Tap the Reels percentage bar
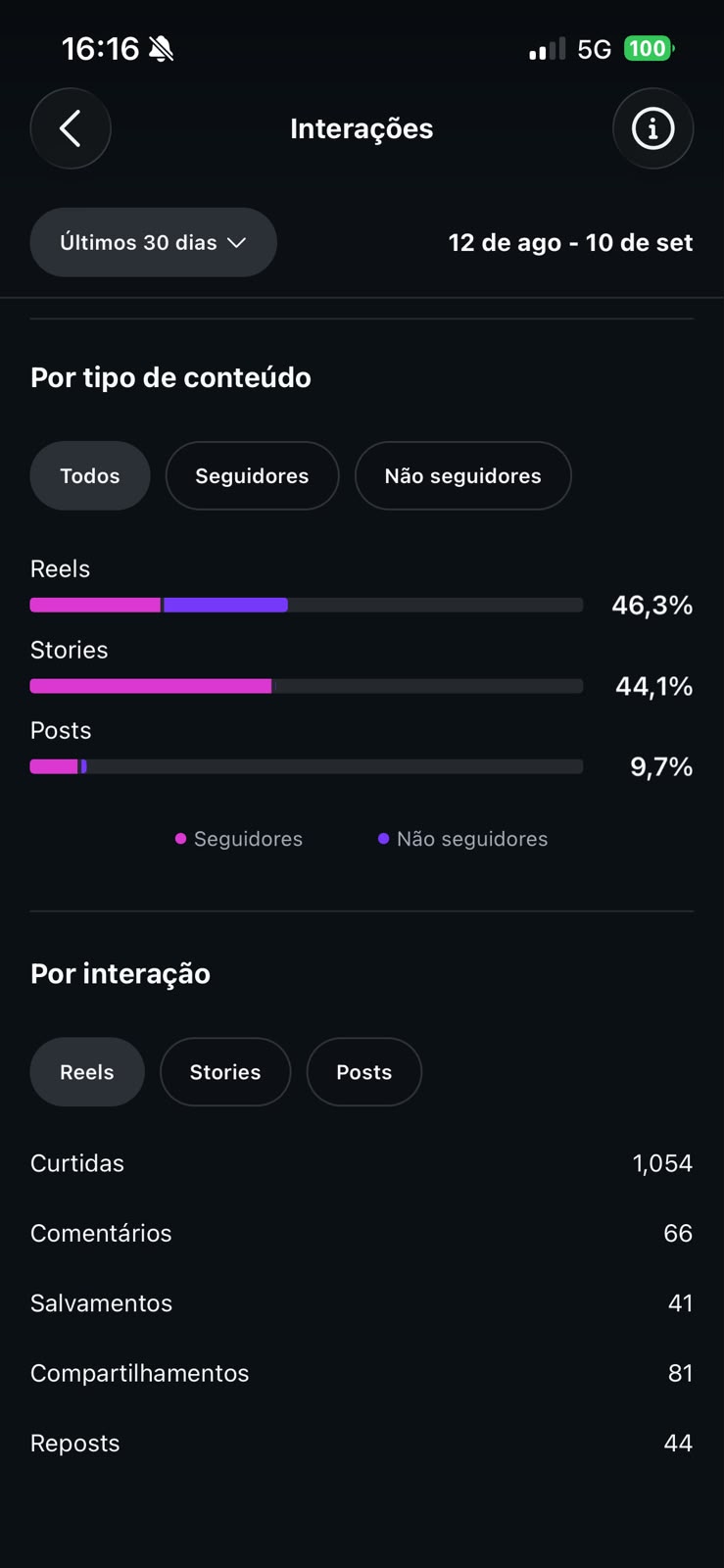 307,606
